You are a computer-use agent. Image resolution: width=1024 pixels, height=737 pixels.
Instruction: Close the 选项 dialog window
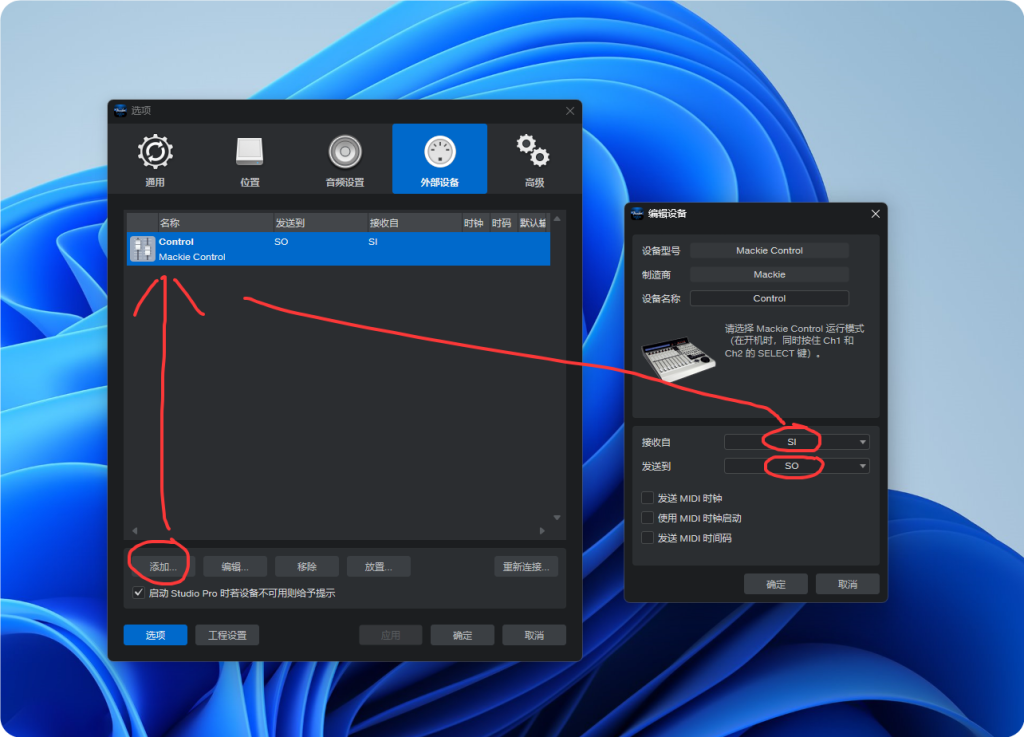click(x=570, y=111)
